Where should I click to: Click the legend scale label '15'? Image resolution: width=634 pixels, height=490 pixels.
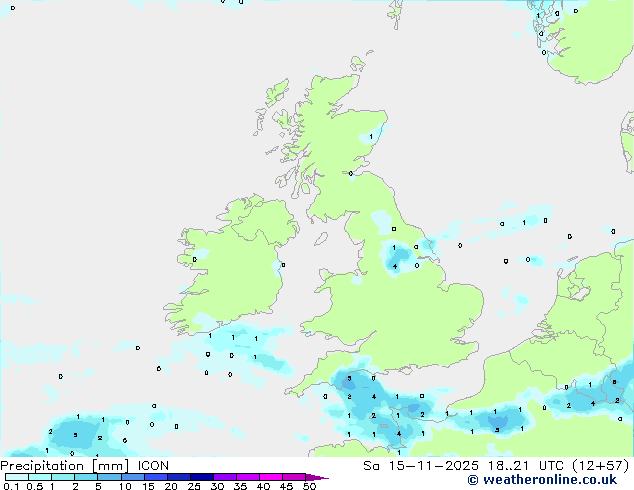(148, 486)
